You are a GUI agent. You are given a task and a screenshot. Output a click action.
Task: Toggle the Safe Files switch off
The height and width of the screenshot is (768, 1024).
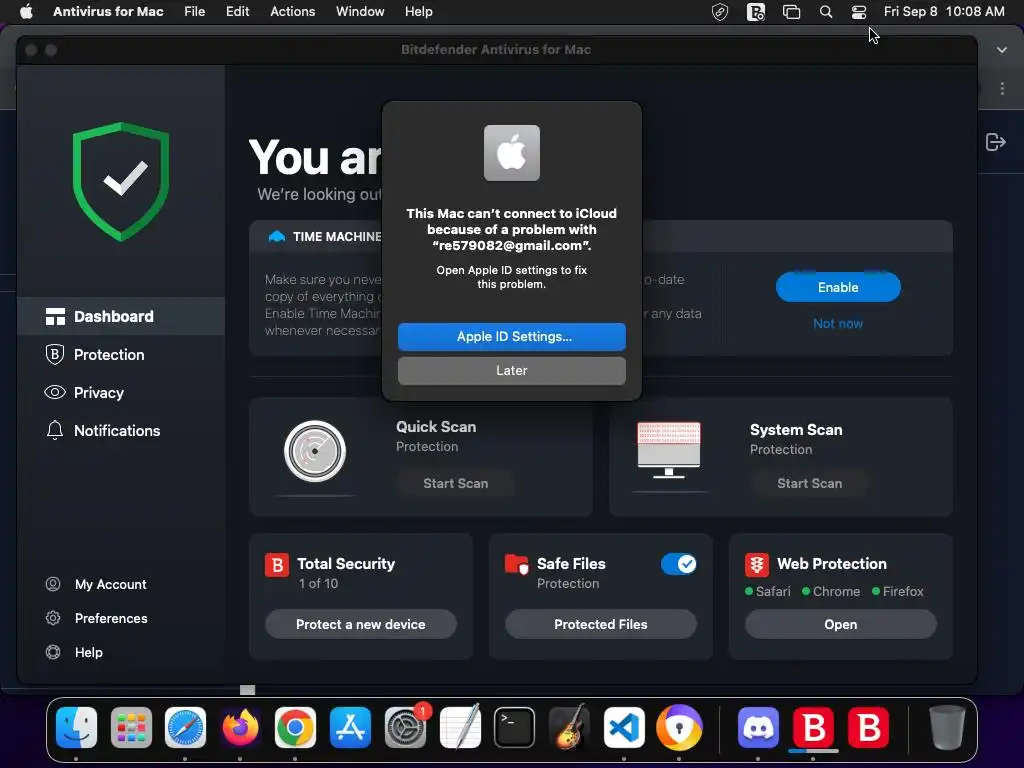point(679,564)
